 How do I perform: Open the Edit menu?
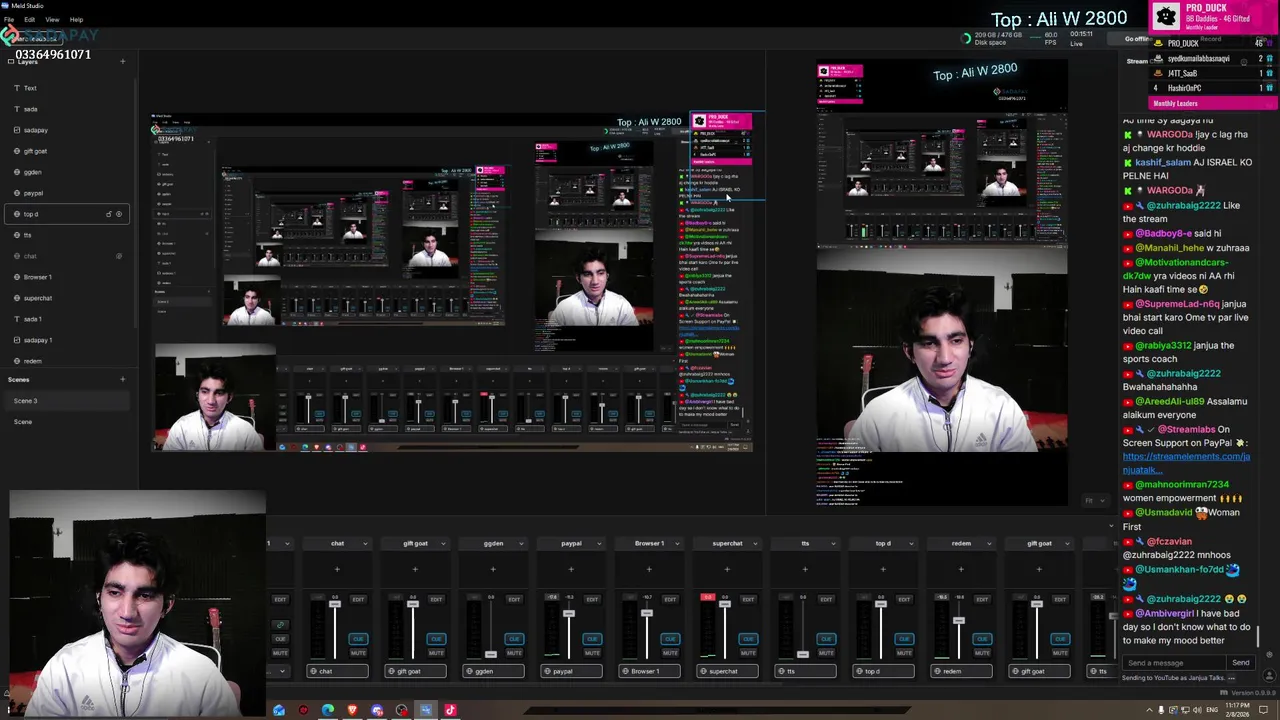(30, 19)
